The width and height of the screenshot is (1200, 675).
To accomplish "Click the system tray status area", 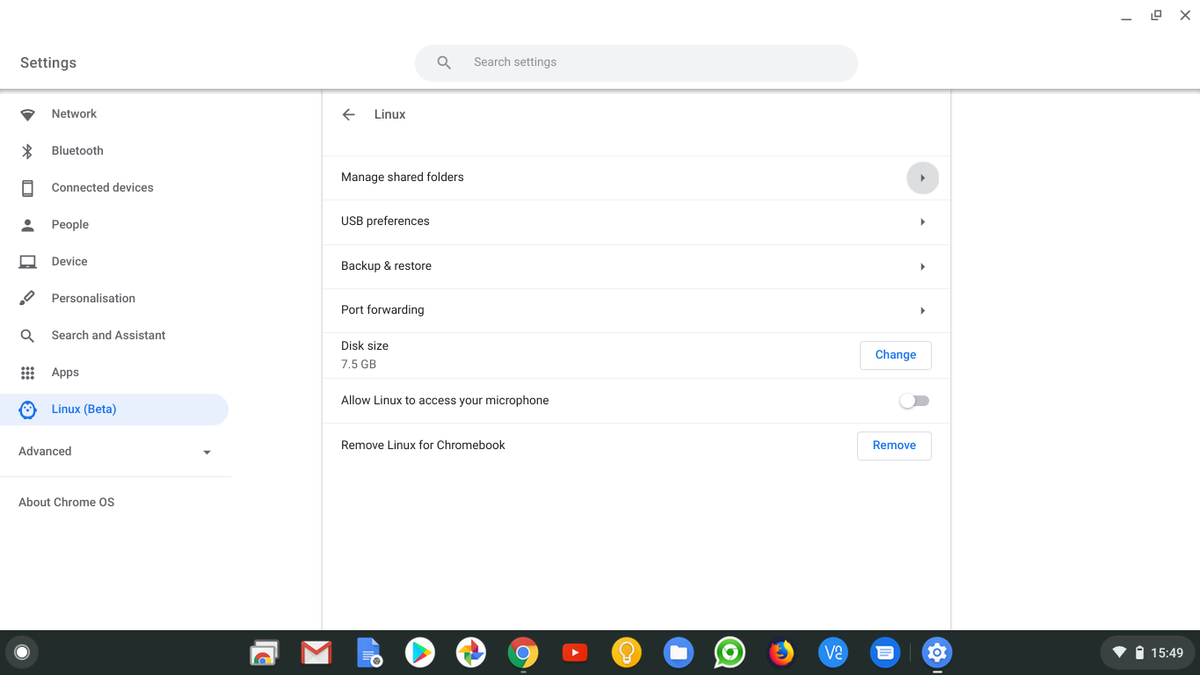I will tap(1147, 652).
